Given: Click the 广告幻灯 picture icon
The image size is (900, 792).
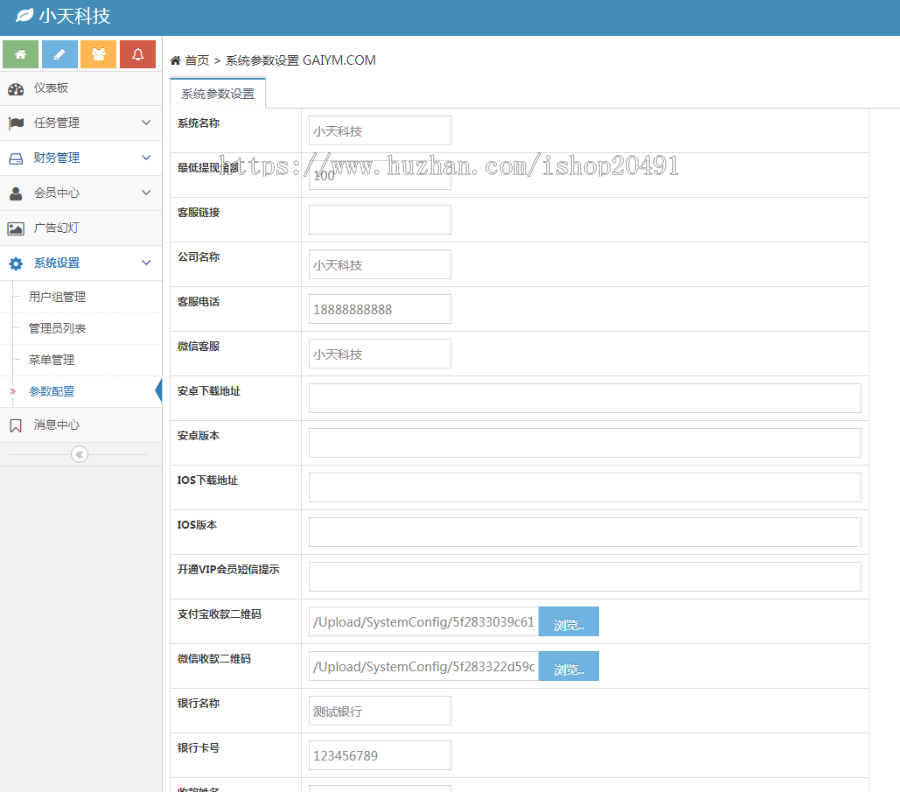Looking at the screenshot, I should pyautogui.click(x=16, y=229).
